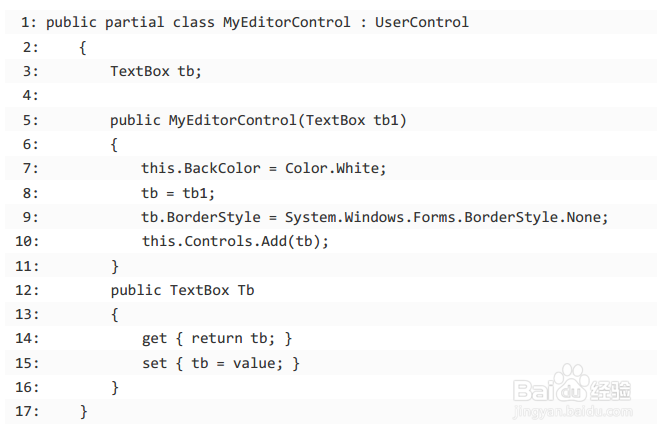Click the this.Controls.Add(tb) call
Image resolution: width=669 pixels, height=435 pixels.
[x=234, y=241]
